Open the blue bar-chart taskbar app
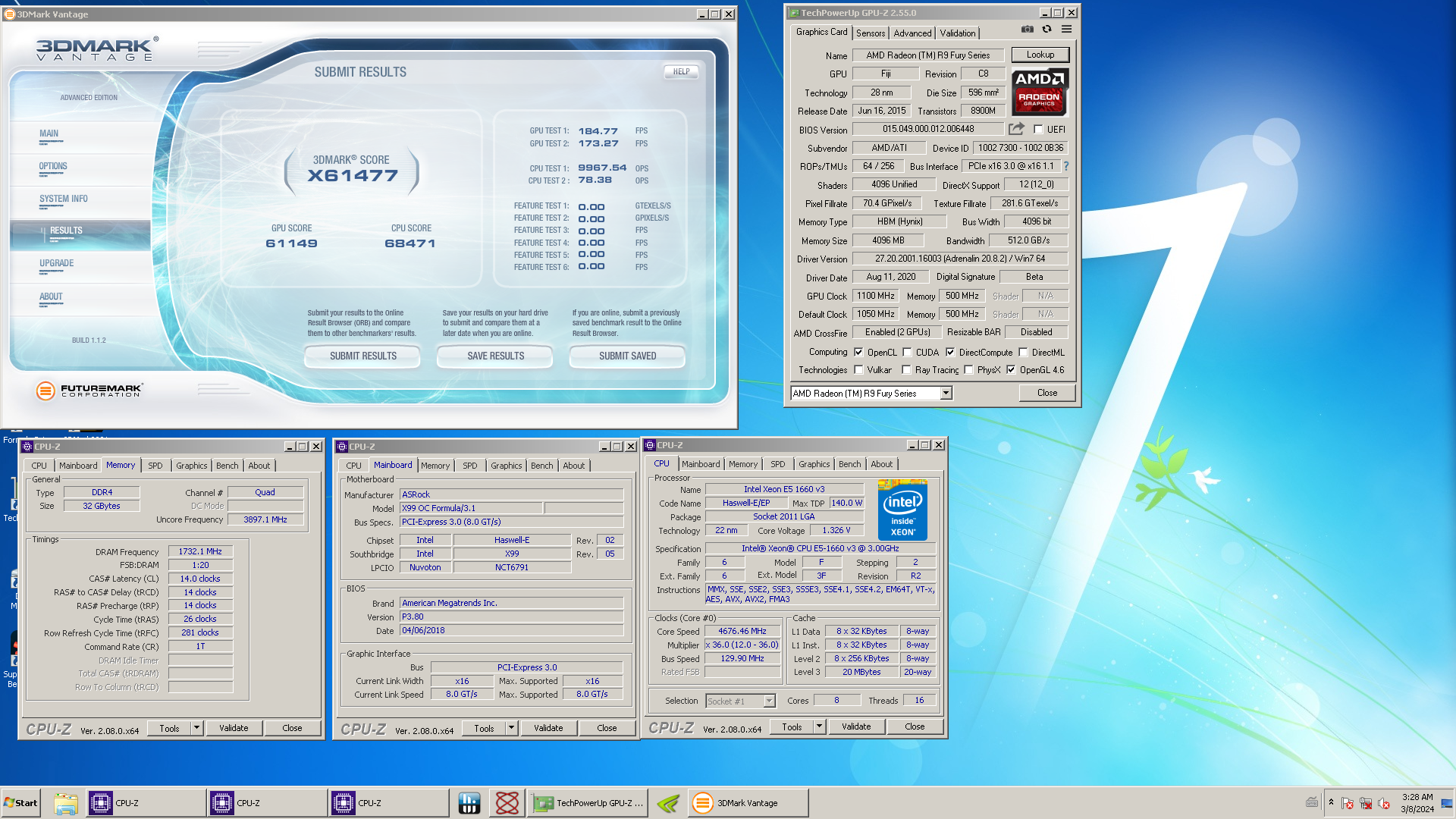This screenshot has height=819, width=1456. (x=469, y=803)
